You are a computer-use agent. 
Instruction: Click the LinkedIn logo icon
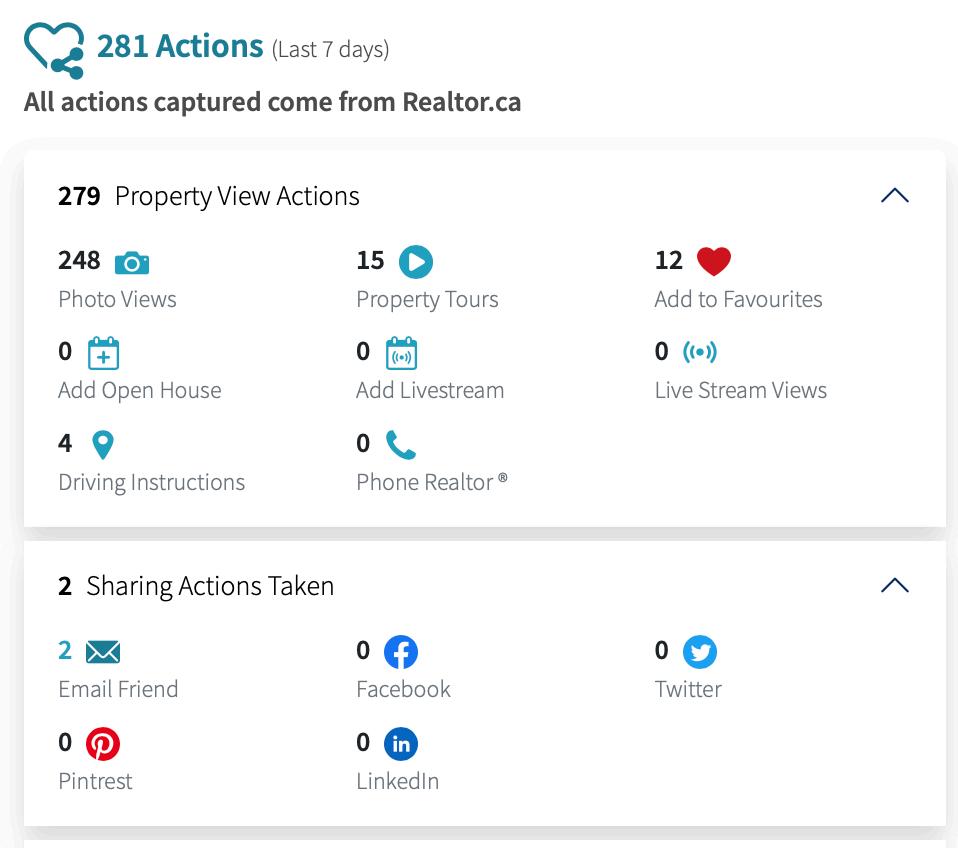(x=400, y=744)
